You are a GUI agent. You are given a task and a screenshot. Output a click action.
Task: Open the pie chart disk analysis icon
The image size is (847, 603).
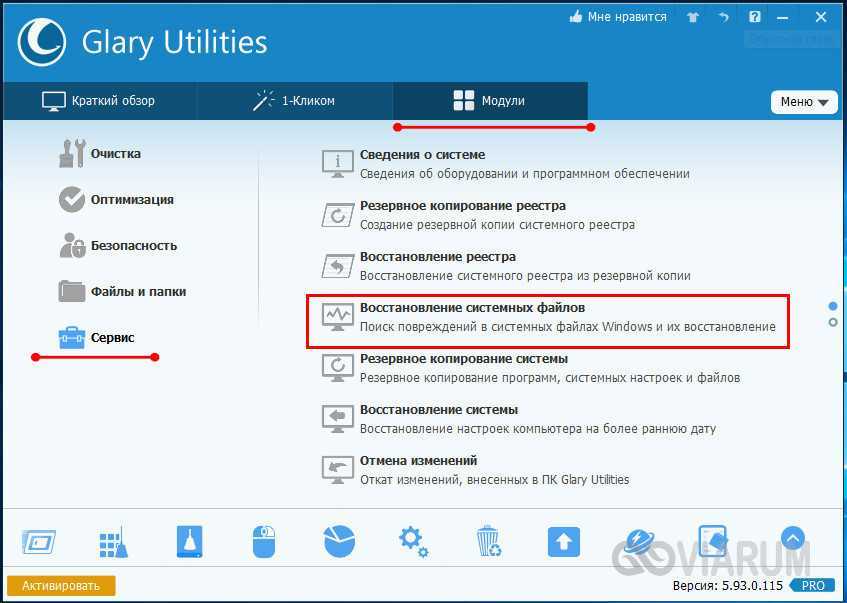pyautogui.click(x=339, y=542)
